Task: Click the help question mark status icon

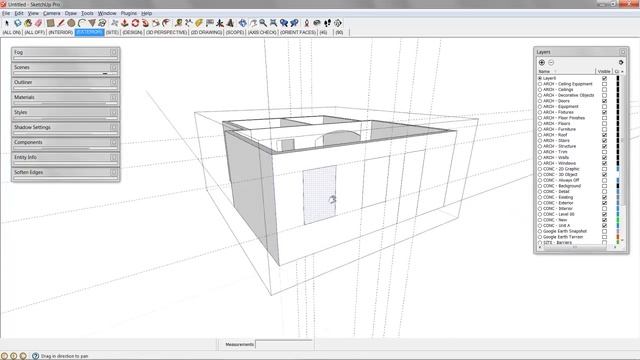Action: point(36,356)
